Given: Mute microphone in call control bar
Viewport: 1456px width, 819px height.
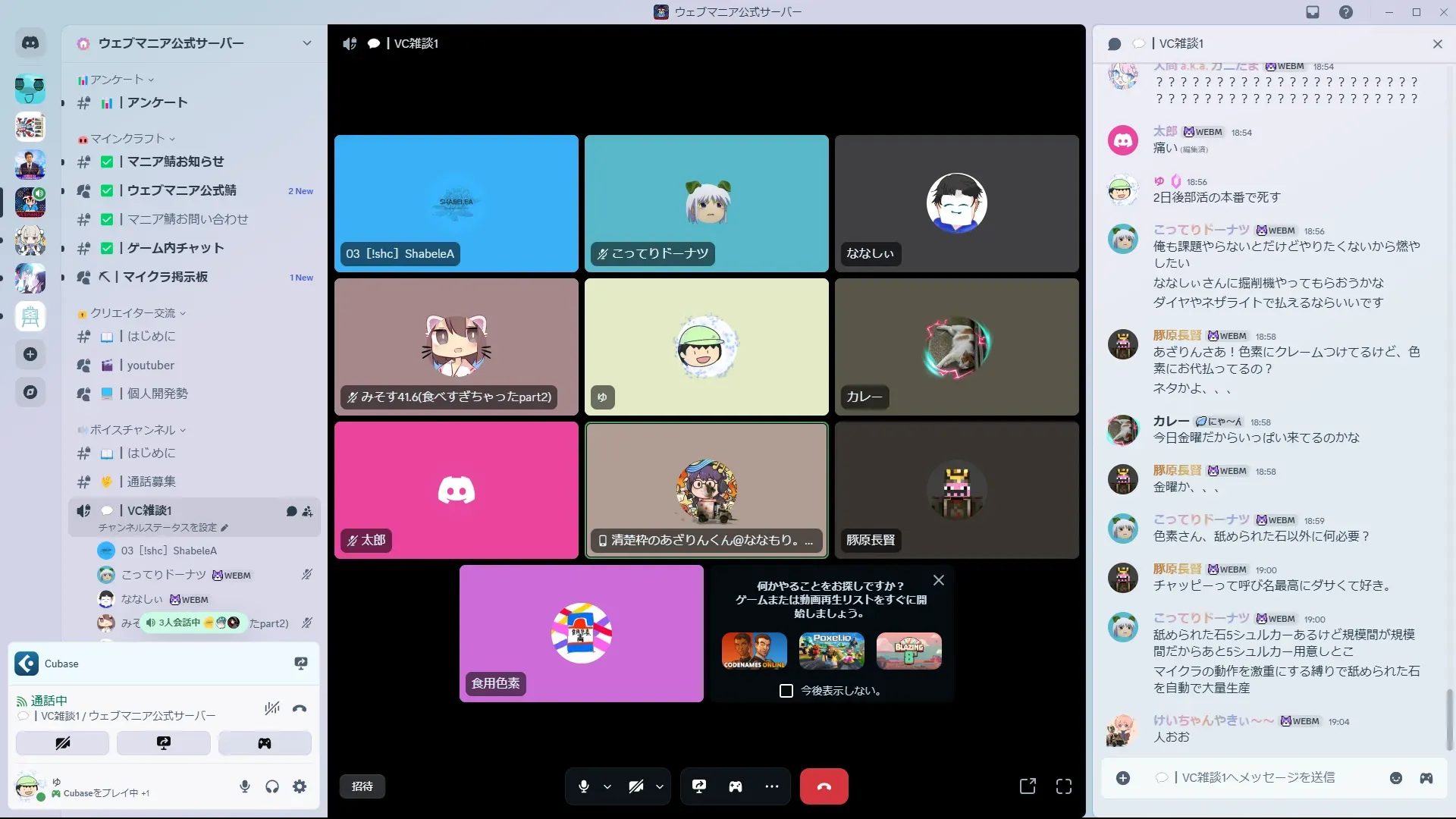Looking at the screenshot, I should pyautogui.click(x=583, y=786).
